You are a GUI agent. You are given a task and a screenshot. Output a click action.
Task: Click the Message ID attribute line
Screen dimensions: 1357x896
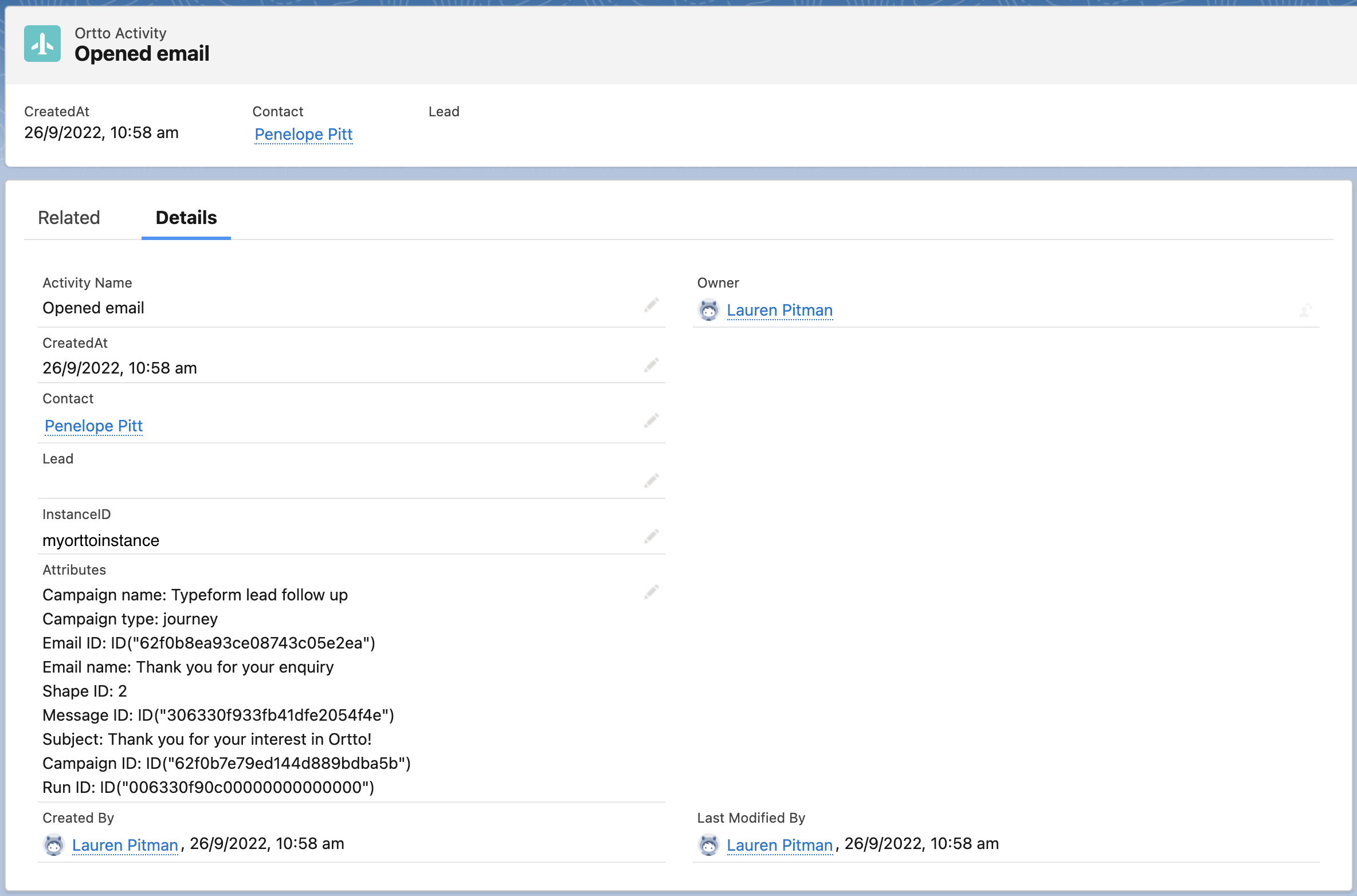218,716
